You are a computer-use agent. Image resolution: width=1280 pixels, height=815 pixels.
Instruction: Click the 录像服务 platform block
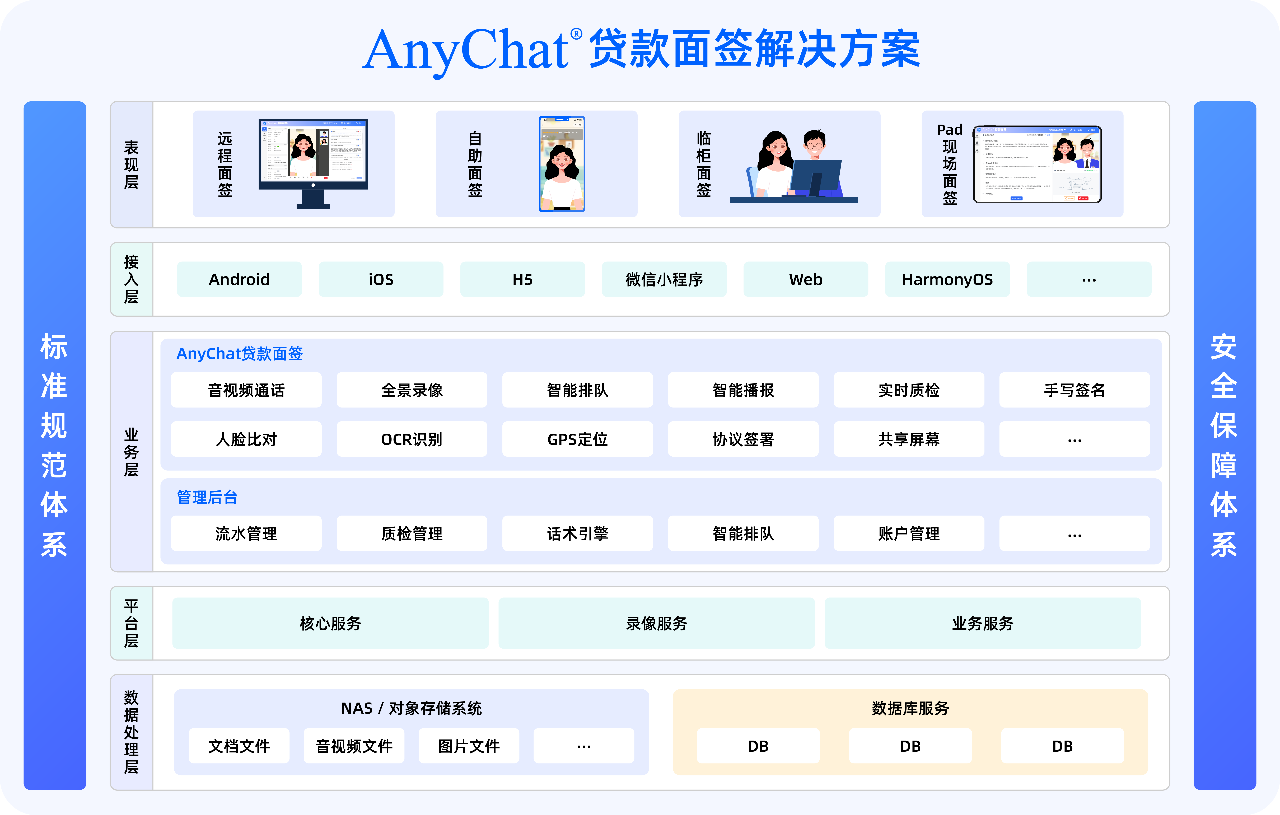click(656, 623)
